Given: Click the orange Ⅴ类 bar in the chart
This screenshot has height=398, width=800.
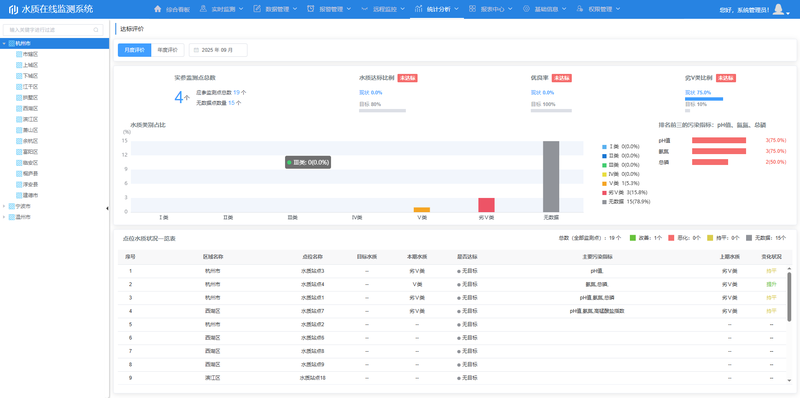Looking at the screenshot, I should (421, 210).
